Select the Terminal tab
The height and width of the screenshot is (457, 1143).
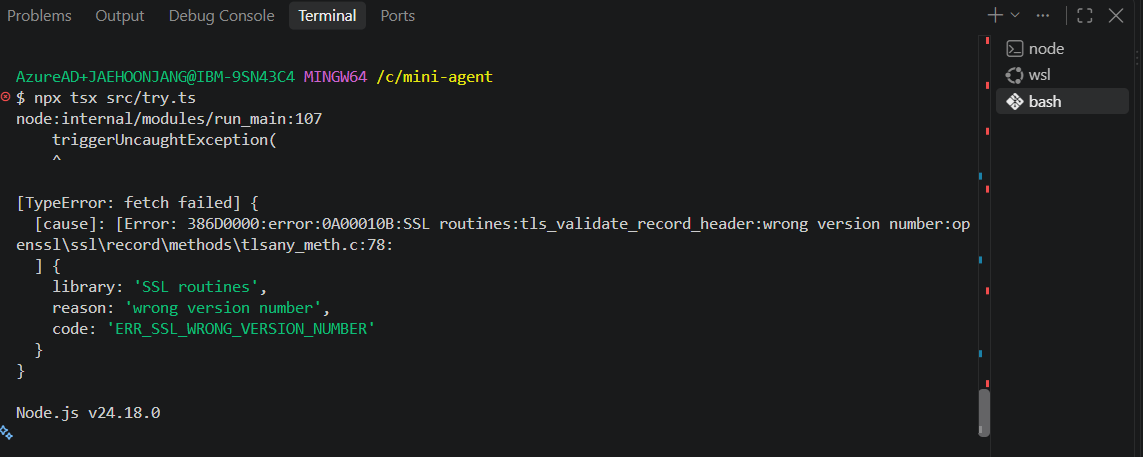tap(327, 15)
